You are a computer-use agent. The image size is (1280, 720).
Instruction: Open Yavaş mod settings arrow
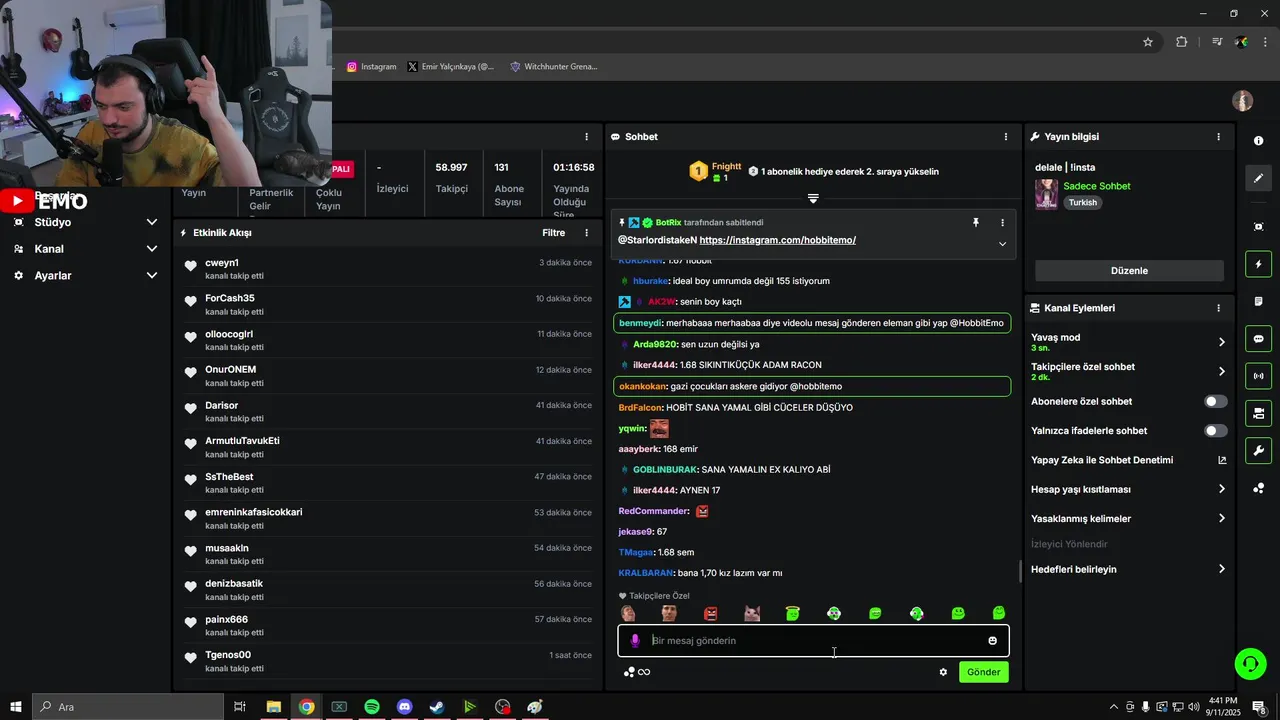tap(1221, 342)
